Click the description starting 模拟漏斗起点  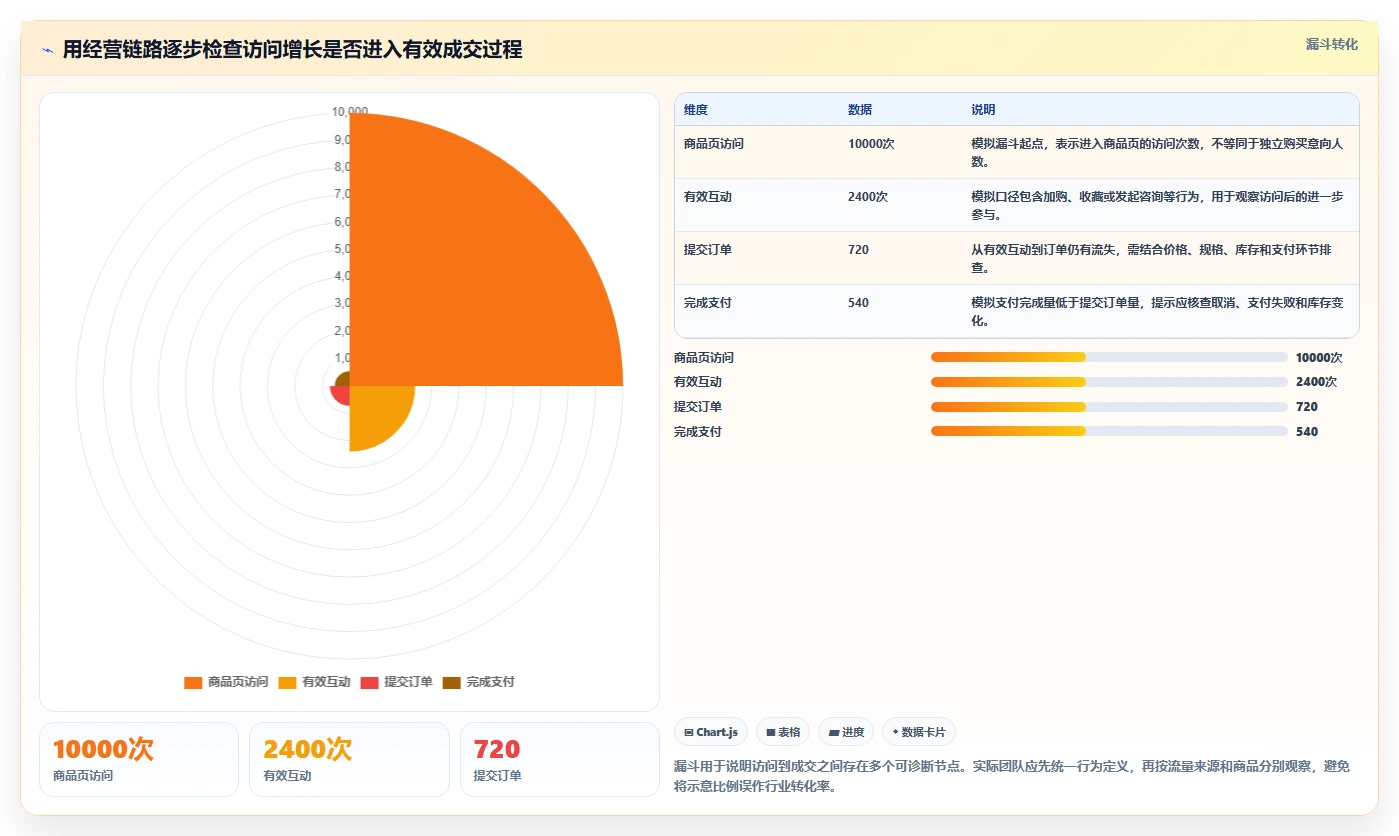[x=1157, y=152]
